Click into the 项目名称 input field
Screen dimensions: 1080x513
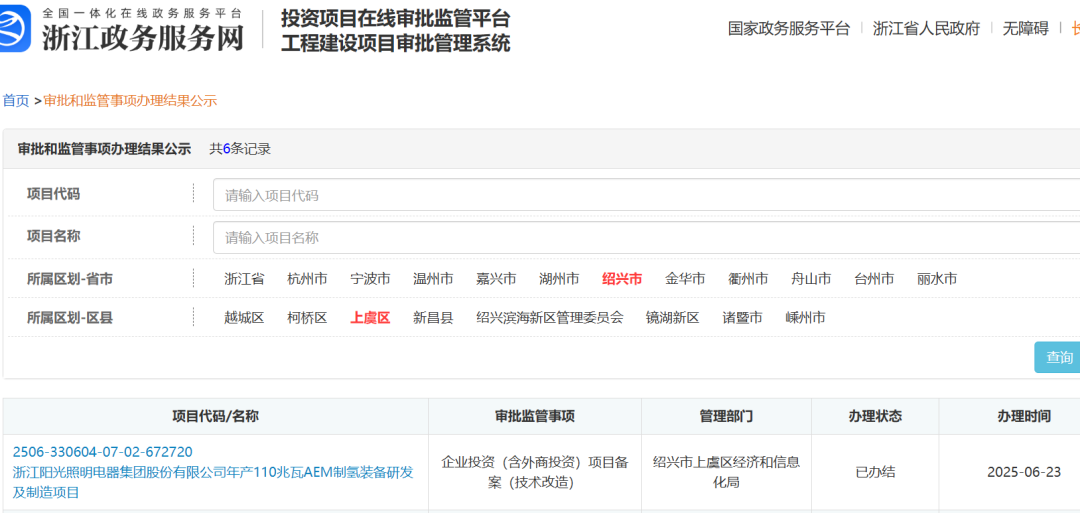pyautogui.click(x=645, y=238)
